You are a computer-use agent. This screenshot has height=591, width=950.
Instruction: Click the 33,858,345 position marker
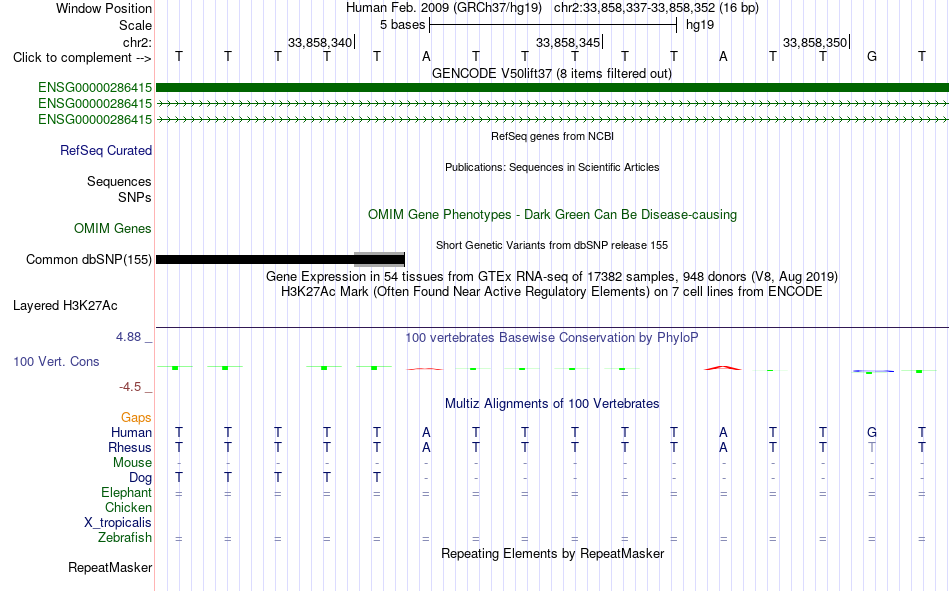pos(568,42)
